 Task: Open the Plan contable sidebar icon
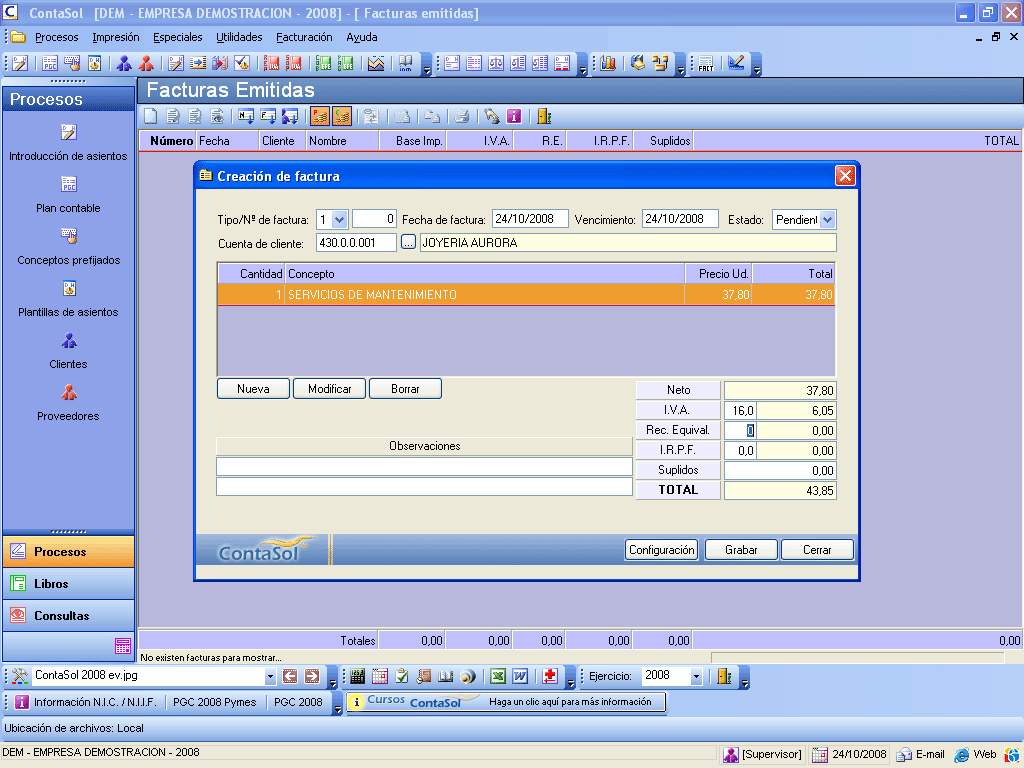point(69,184)
